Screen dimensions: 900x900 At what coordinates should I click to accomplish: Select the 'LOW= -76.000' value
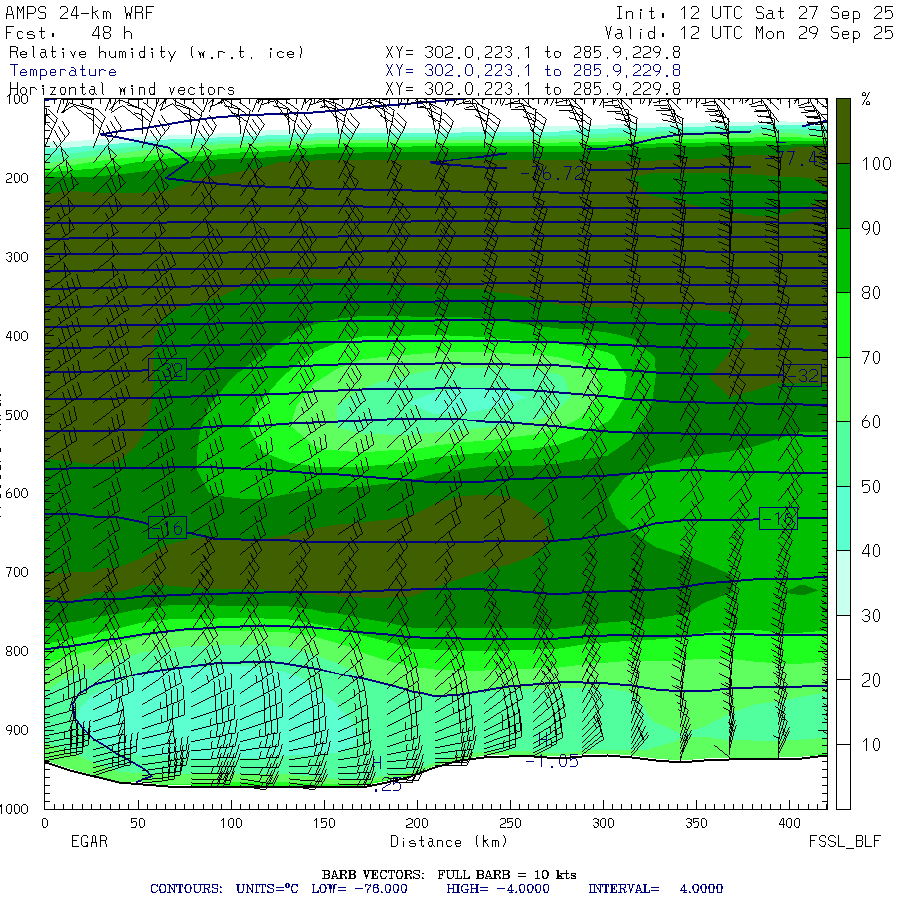click(359, 889)
